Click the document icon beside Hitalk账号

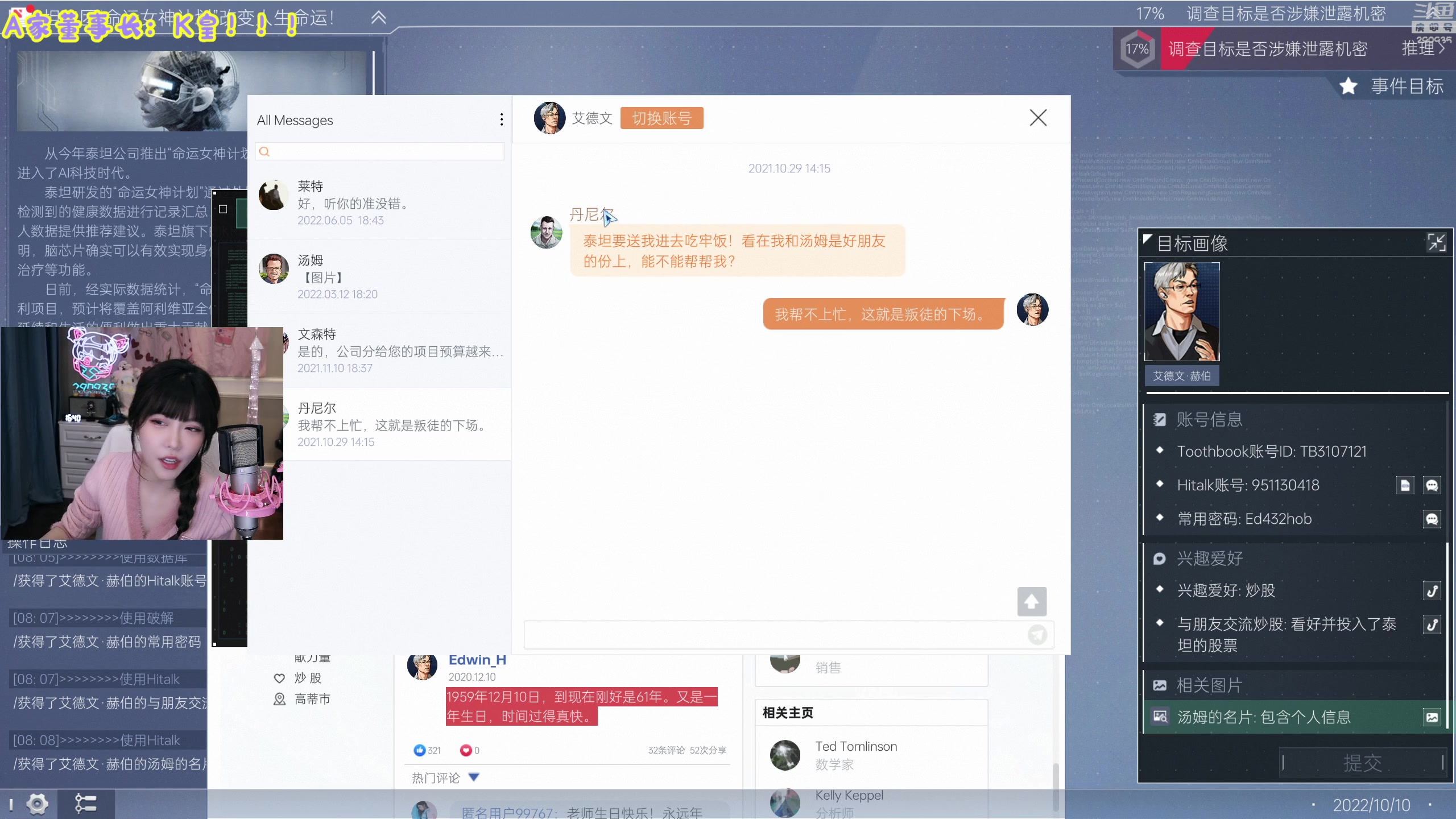[1405, 485]
